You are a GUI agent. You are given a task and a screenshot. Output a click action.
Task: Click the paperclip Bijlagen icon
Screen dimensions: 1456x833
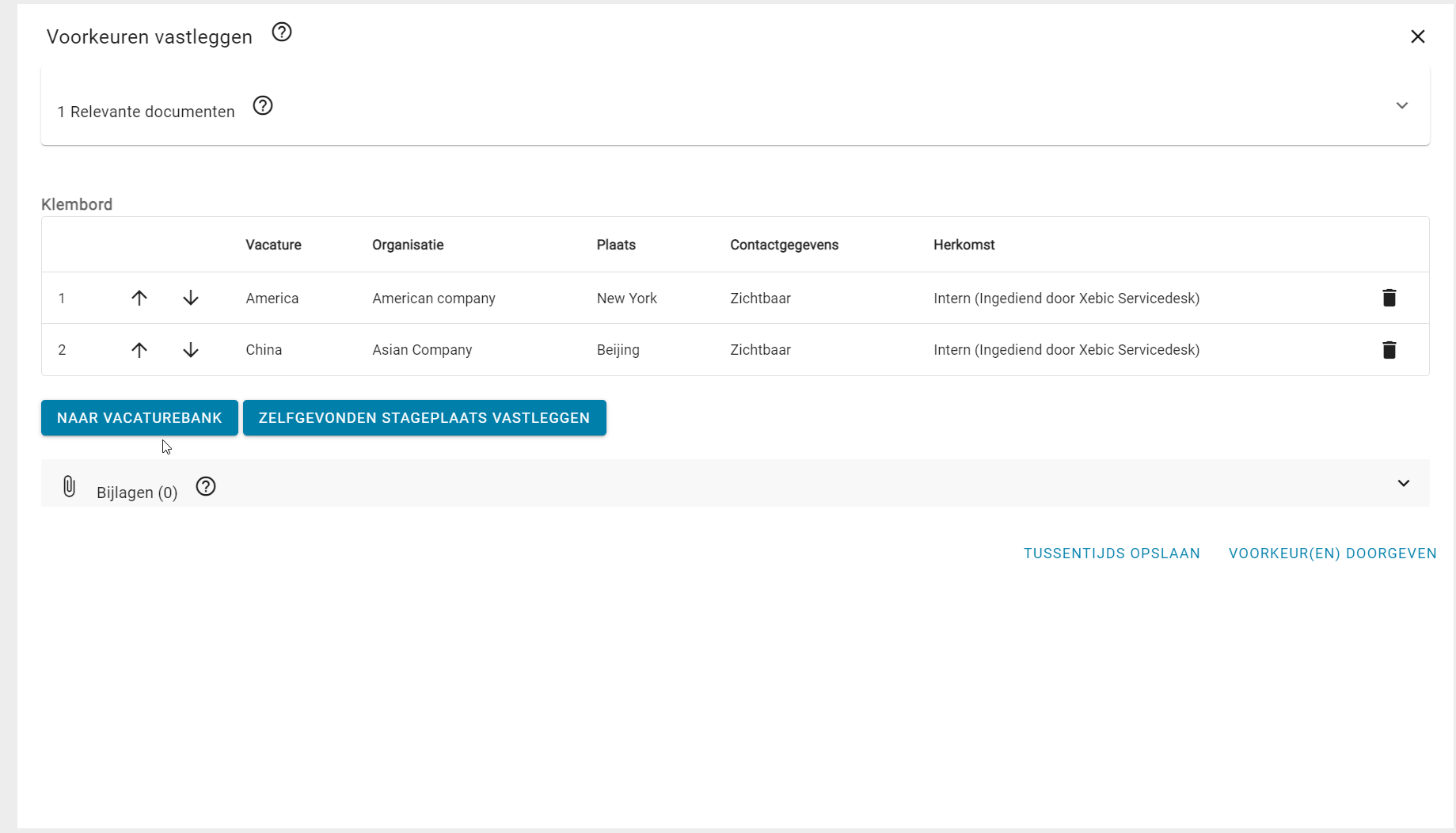tap(69, 486)
